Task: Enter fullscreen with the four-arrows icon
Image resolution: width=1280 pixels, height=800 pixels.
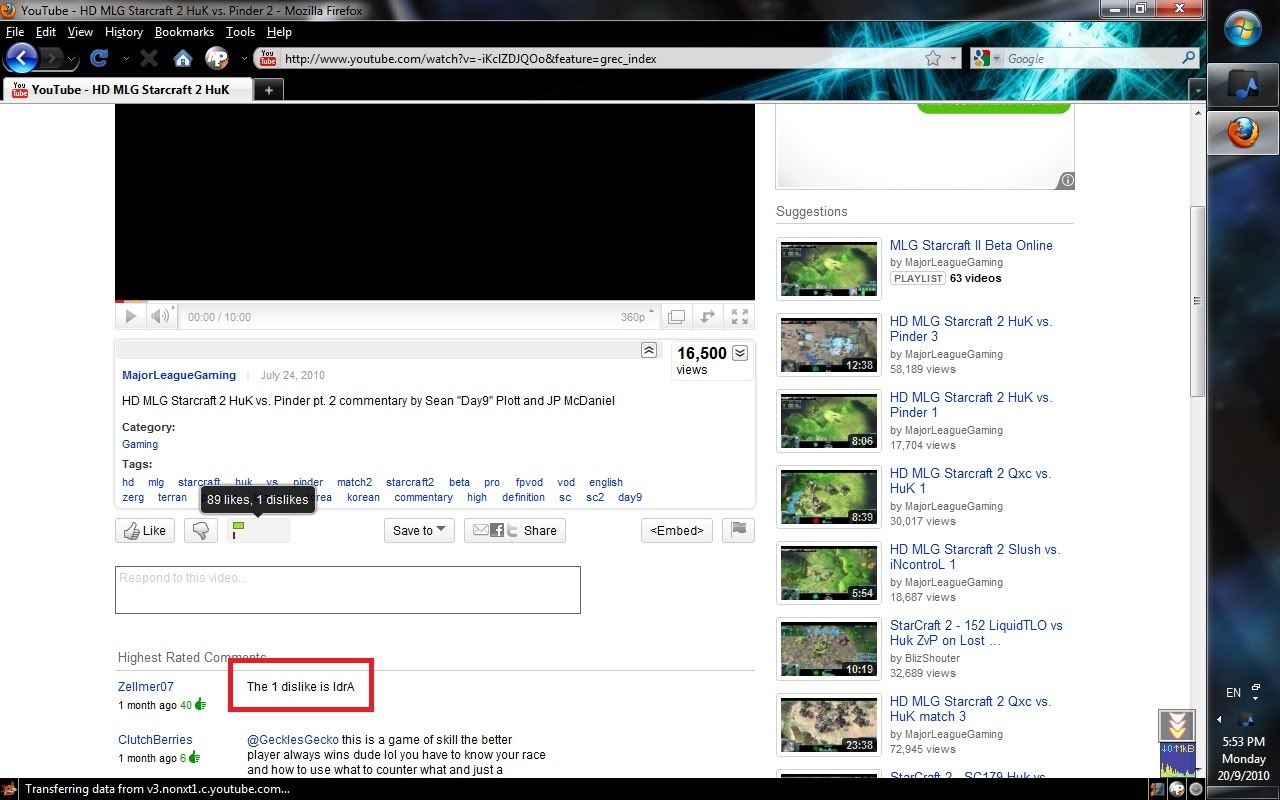Action: tap(740, 317)
